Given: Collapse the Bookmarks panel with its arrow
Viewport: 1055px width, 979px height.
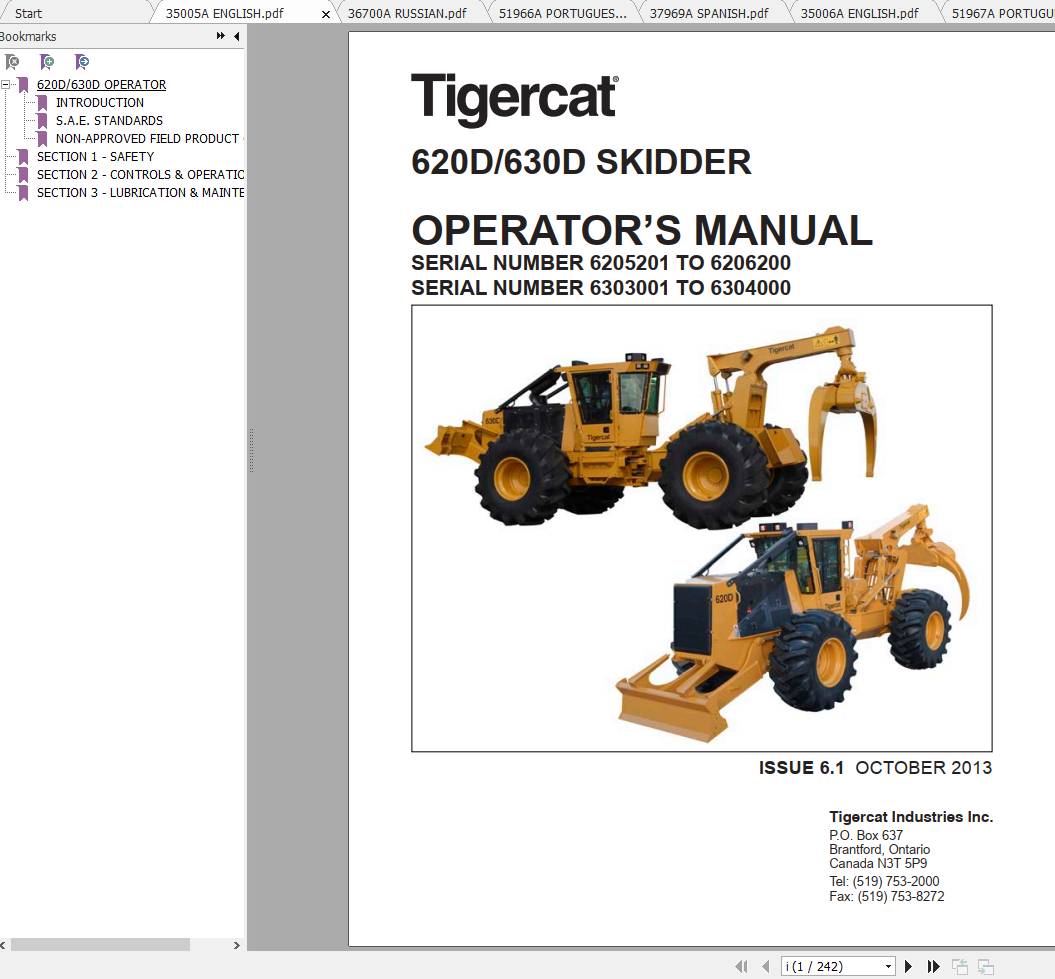Looking at the screenshot, I should [x=235, y=36].
